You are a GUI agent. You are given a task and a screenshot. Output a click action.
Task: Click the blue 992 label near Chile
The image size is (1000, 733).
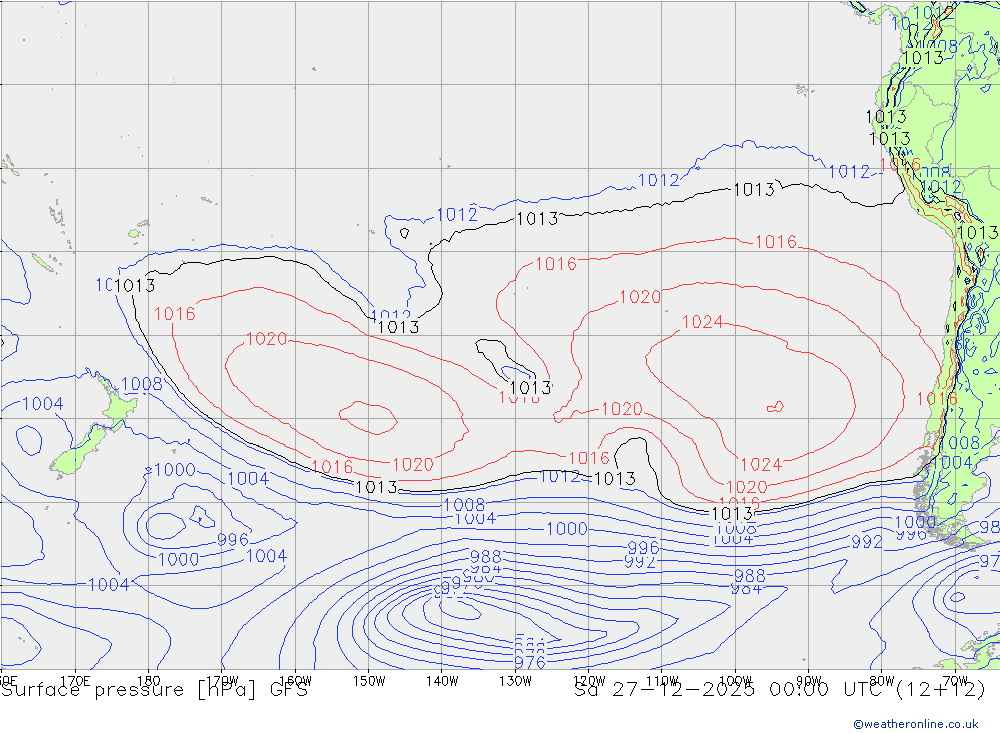[867, 542]
